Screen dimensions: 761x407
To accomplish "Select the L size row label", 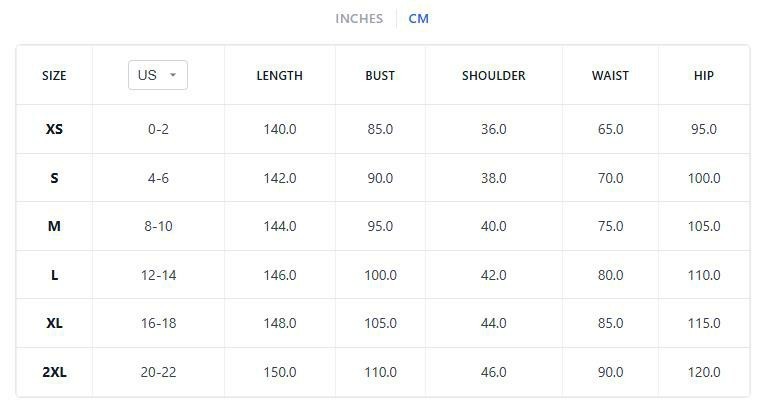I will point(54,275).
